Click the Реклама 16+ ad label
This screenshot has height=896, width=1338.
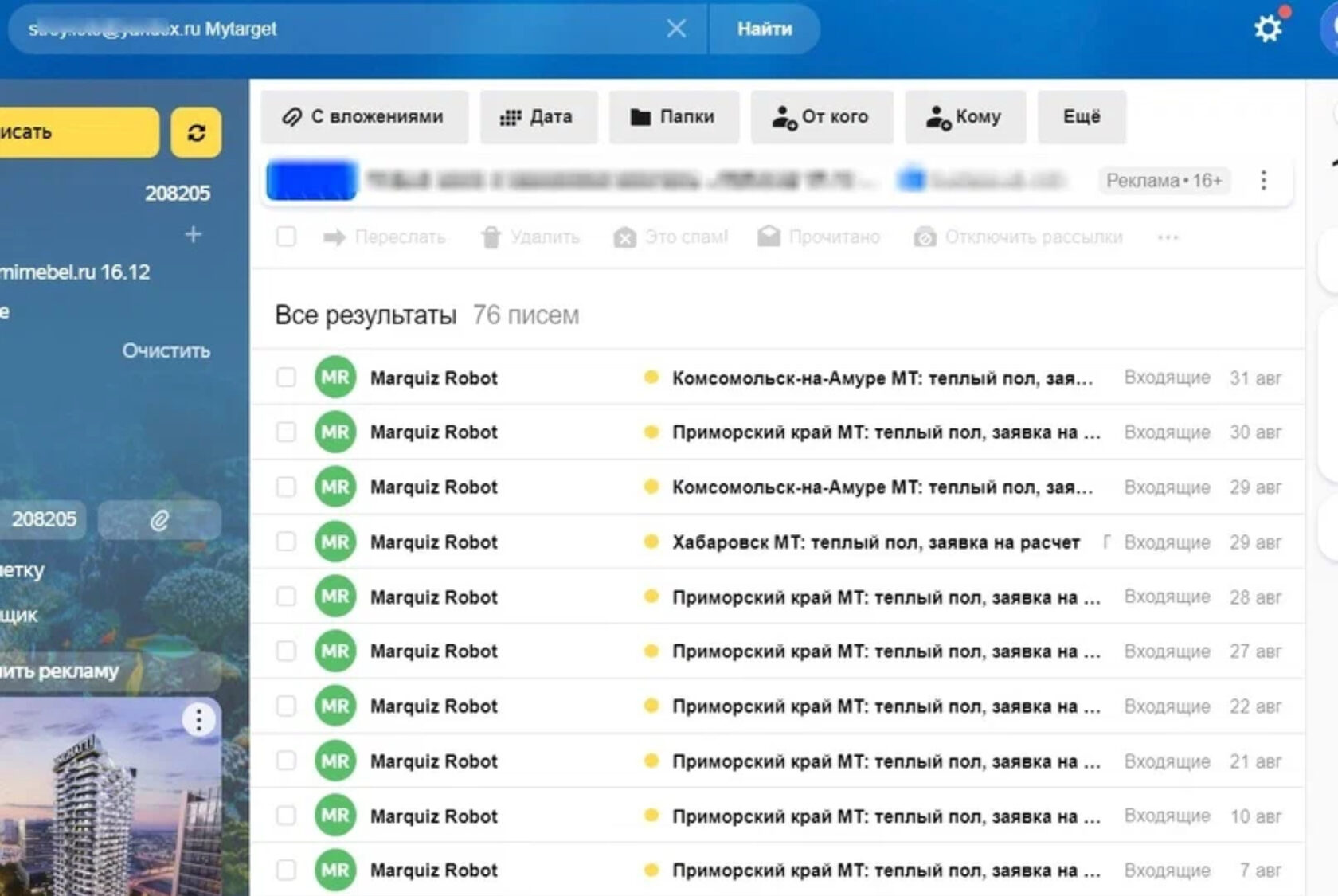(1164, 181)
